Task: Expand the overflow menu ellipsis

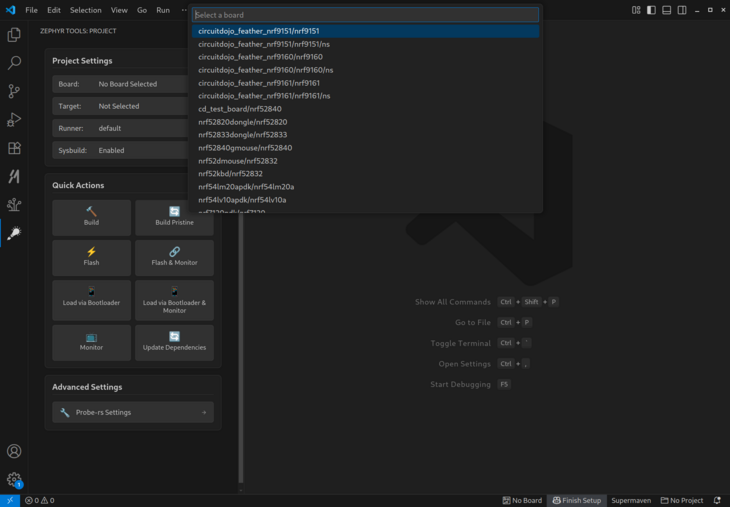Action: (184, 10)
